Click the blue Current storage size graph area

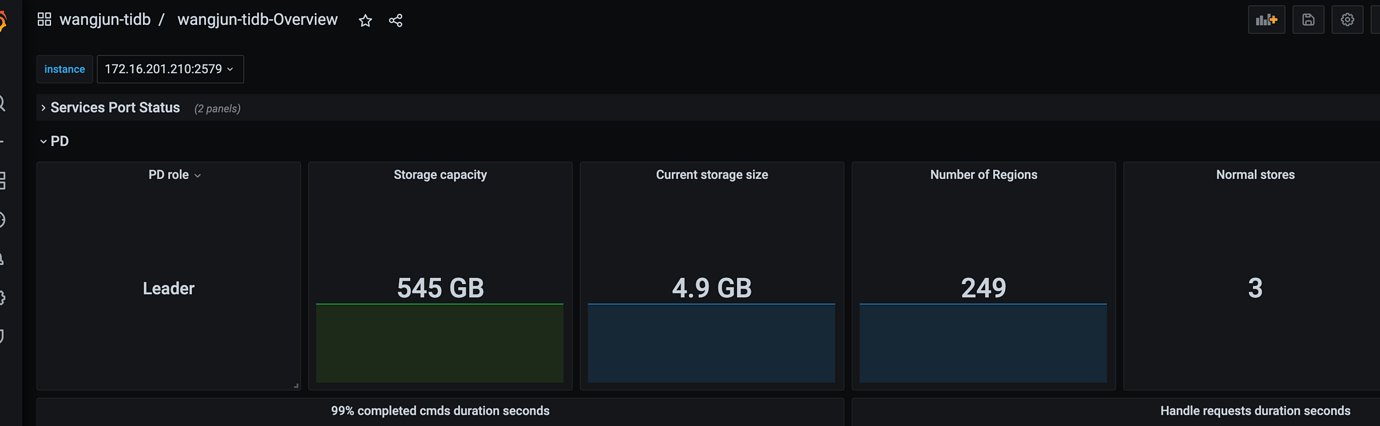pyautogui.click(x=711, y=343)
